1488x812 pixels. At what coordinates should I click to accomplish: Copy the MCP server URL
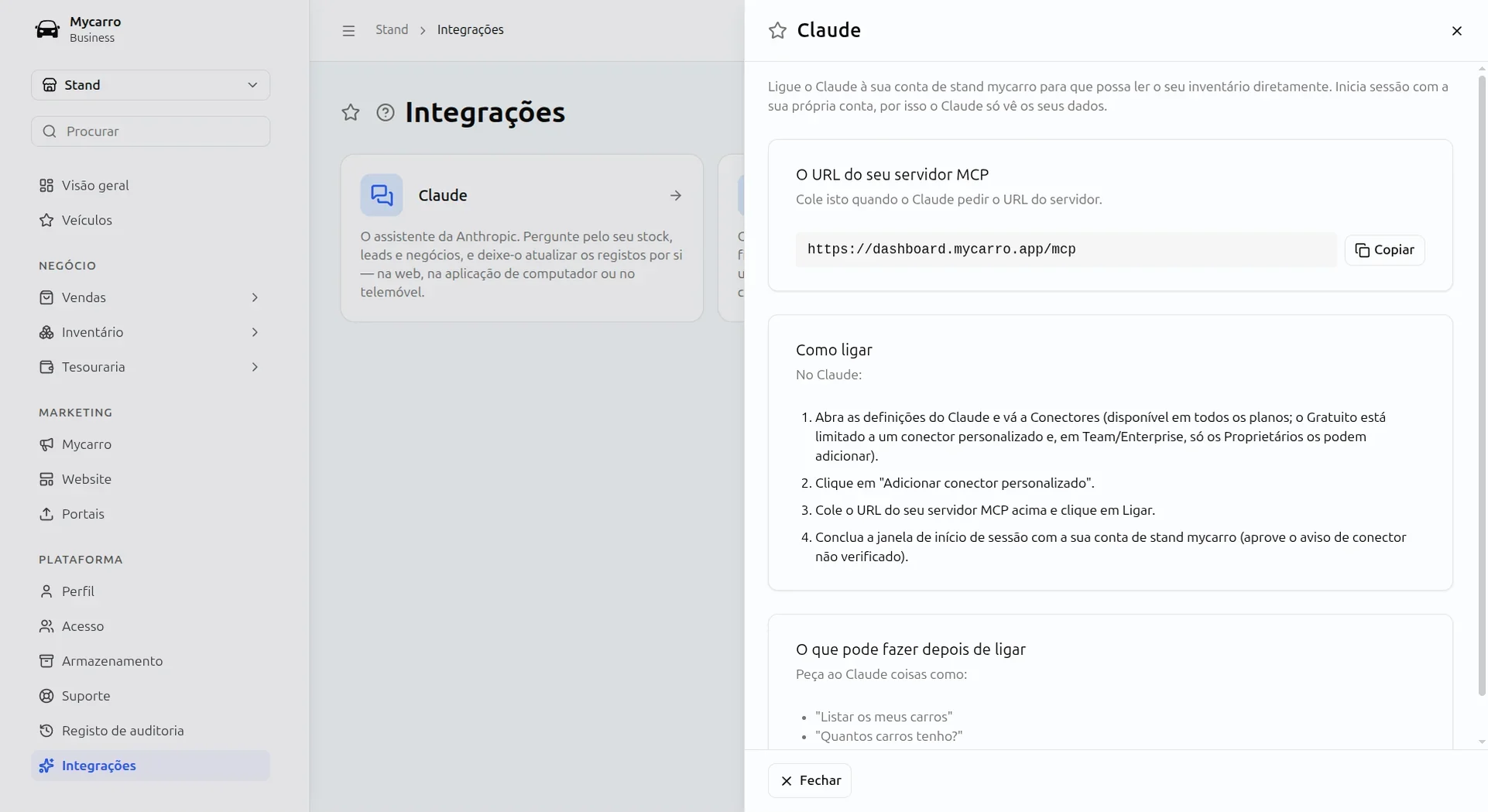[1384, 250]
